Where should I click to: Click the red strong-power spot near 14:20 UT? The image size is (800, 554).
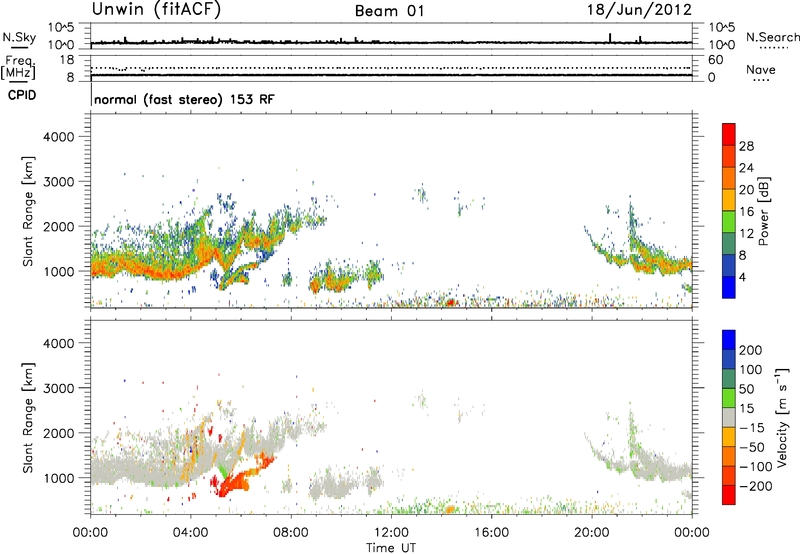[450, 303]
